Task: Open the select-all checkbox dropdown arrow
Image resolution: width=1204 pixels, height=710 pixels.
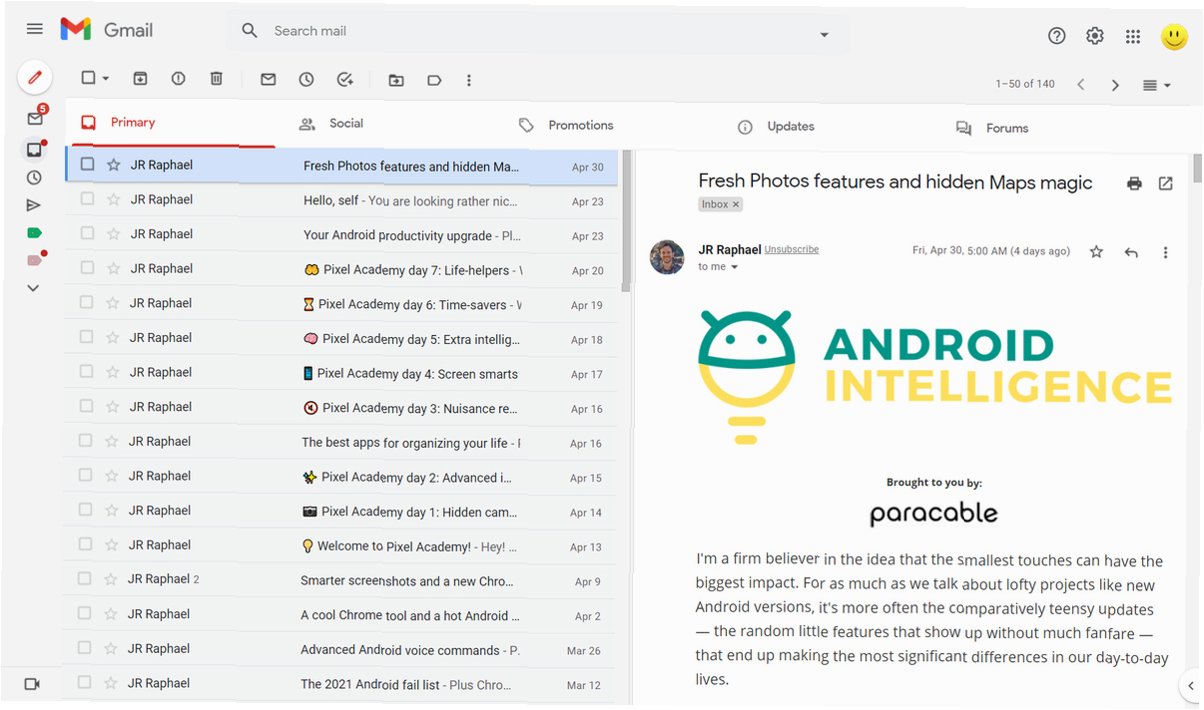Action: [x=106, y=78]
